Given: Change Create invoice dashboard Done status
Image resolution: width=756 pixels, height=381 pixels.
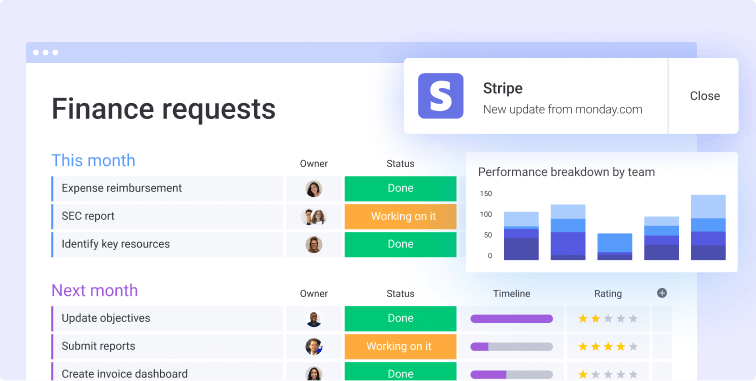Looking at the screenshot, I should 400,372.
